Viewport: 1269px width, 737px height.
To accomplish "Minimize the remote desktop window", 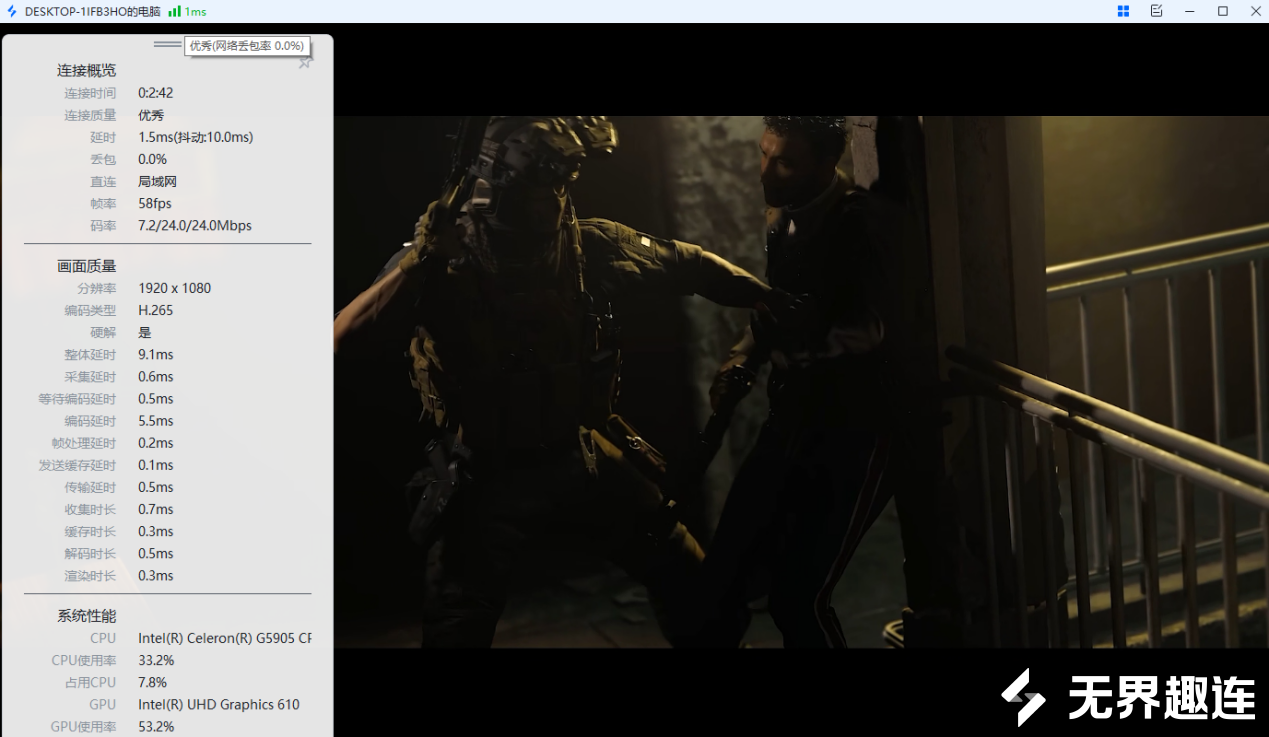I will (1190, 11).
